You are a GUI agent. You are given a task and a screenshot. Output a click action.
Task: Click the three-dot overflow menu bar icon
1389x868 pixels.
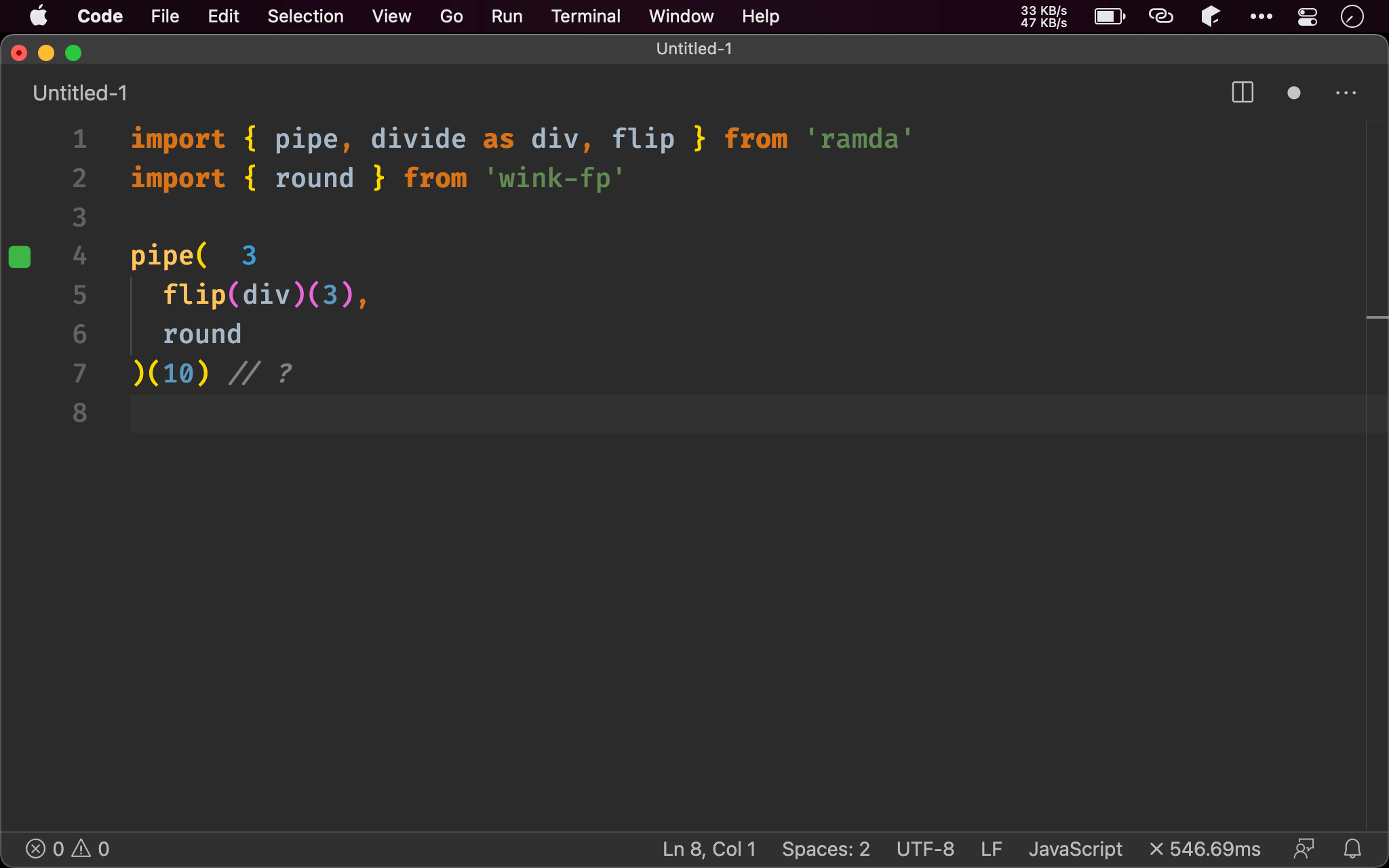click(1261, 16)
